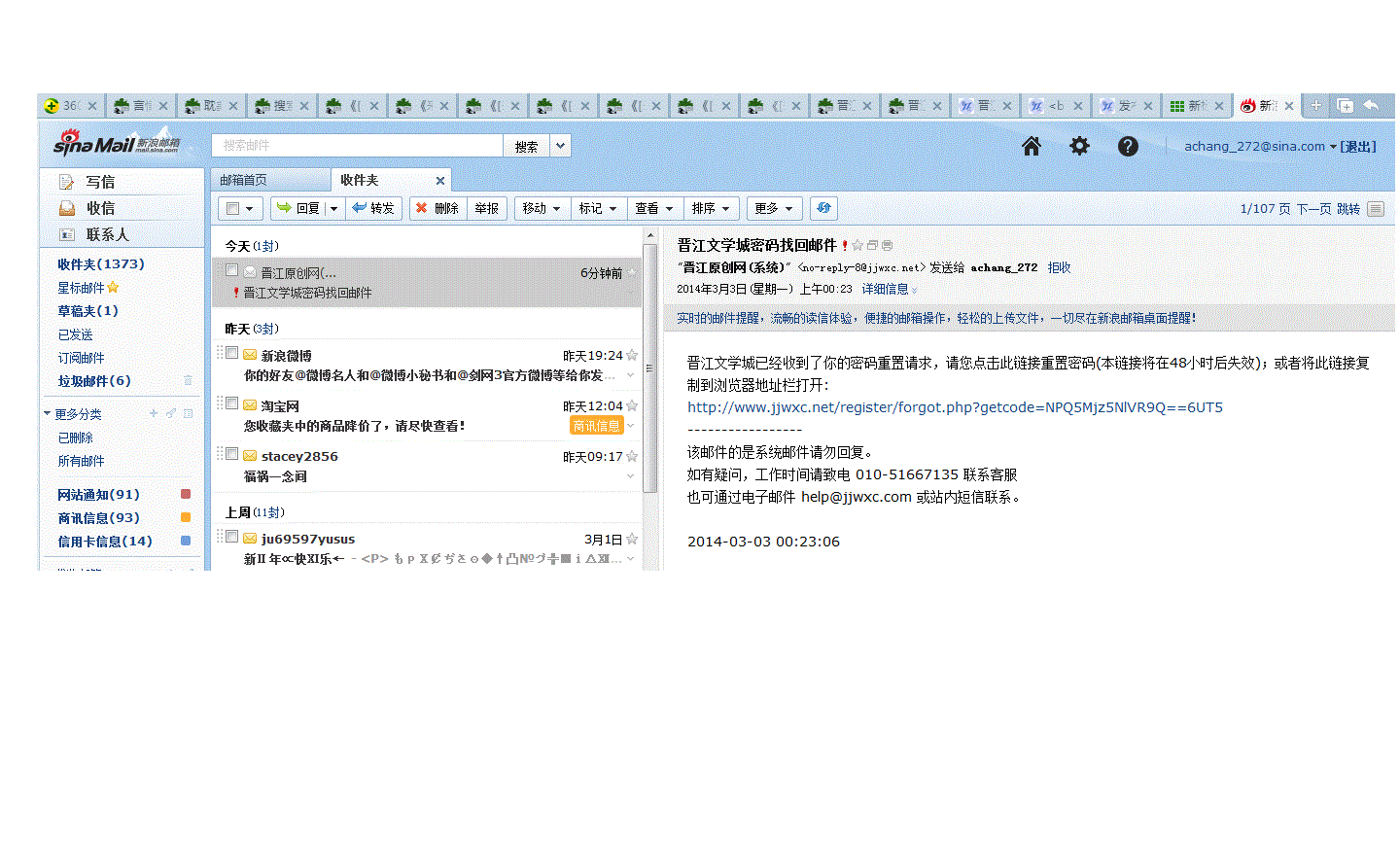Viewport: 1400px width, 841px height.
Task: Star the ju69597yusus email
Action: 632,539
